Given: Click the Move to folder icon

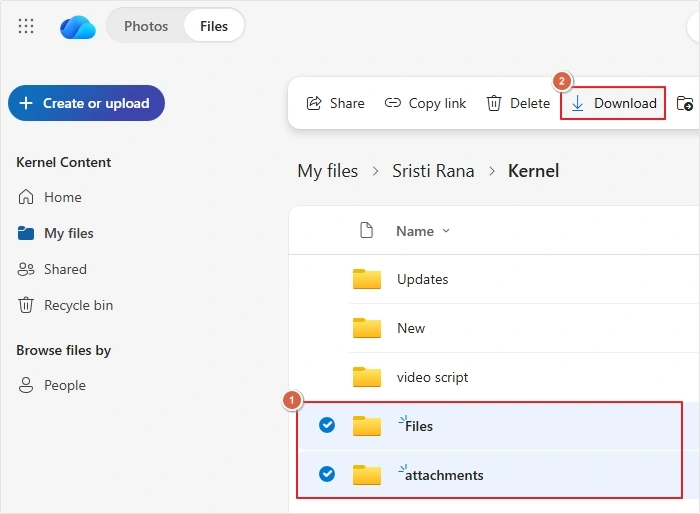Looking at the screenshot, I should coord(685,103).
